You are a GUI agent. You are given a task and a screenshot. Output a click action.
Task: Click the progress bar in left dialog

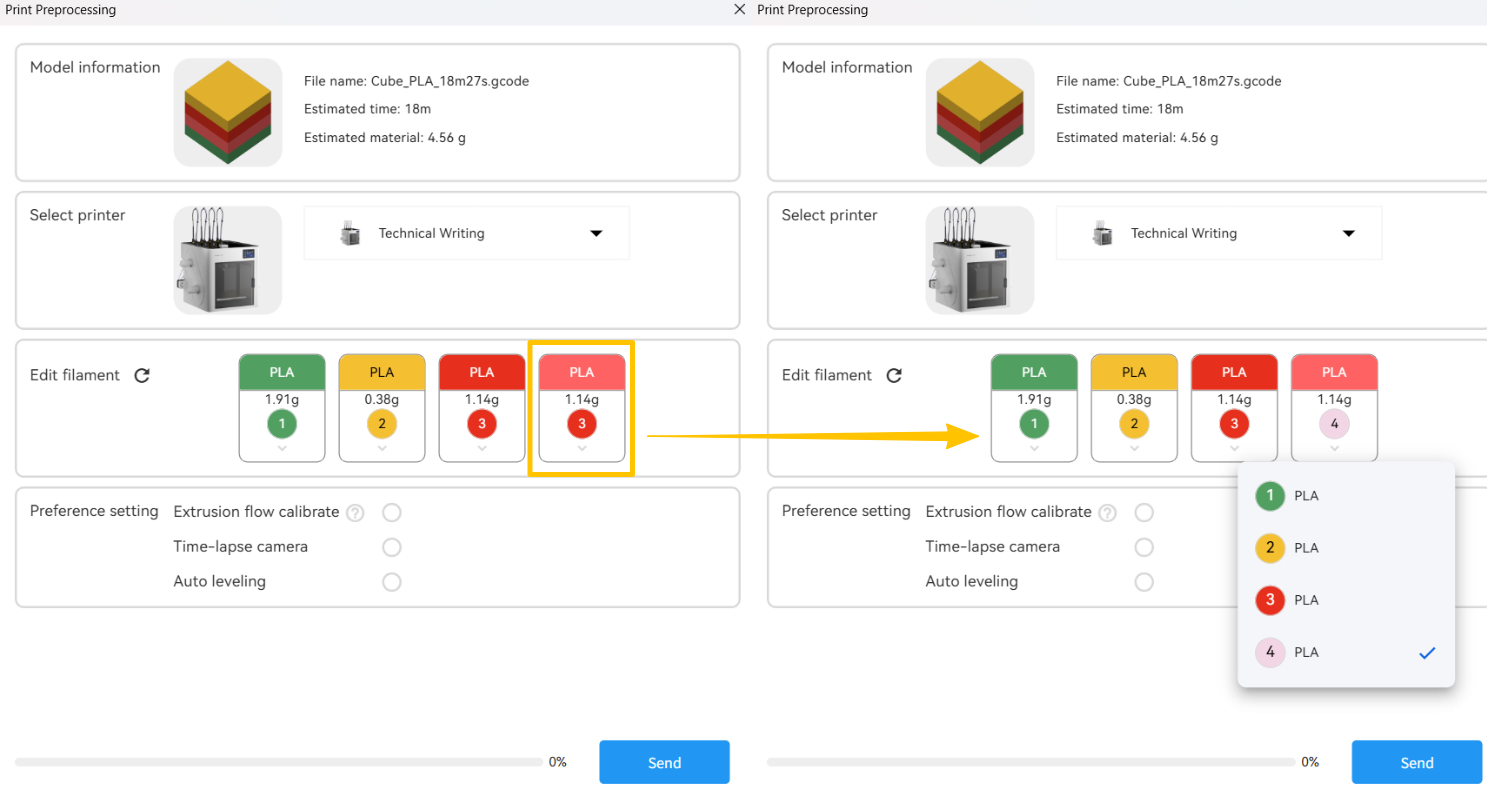pyautogui.click(x=278, y=762)
